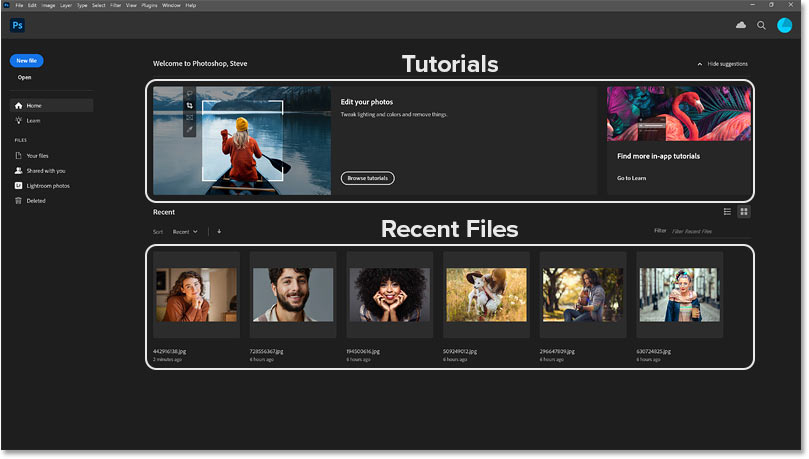Image resolution: width=809 pixels, height=459 pixels.
Task: Open the Recent sort dropdown
Action: (185, 232)
